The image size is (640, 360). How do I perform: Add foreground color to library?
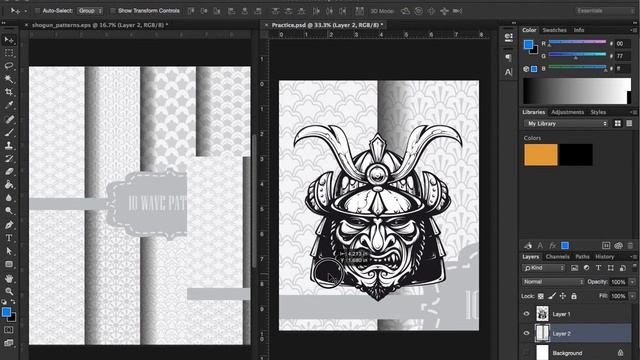click(x=565, y=245)
